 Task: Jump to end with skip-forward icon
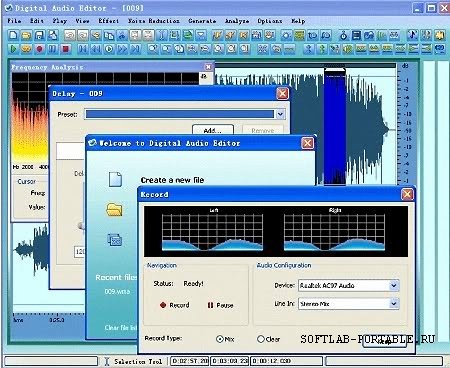[135, 49]
